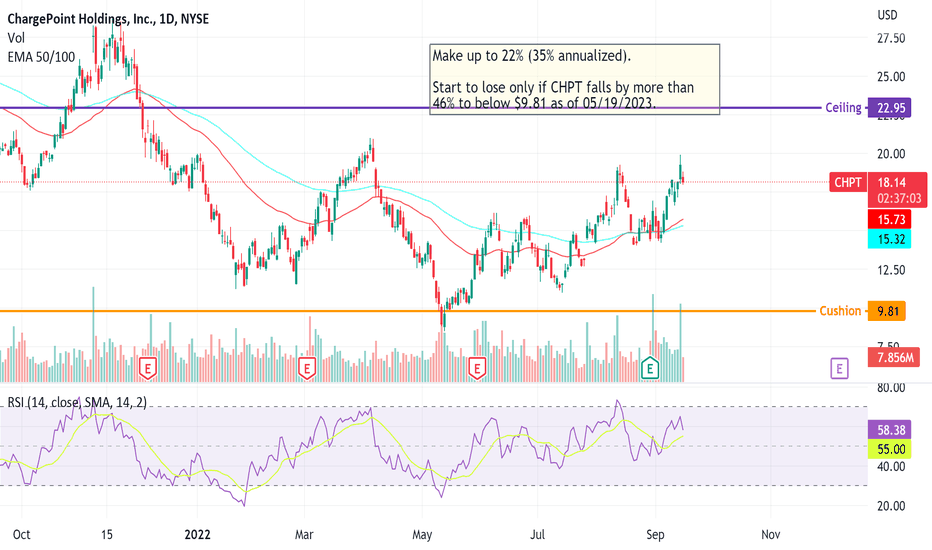932x550 pixels.
Task: Click the earnings marker at March 2022
Action: coord(307,368)
